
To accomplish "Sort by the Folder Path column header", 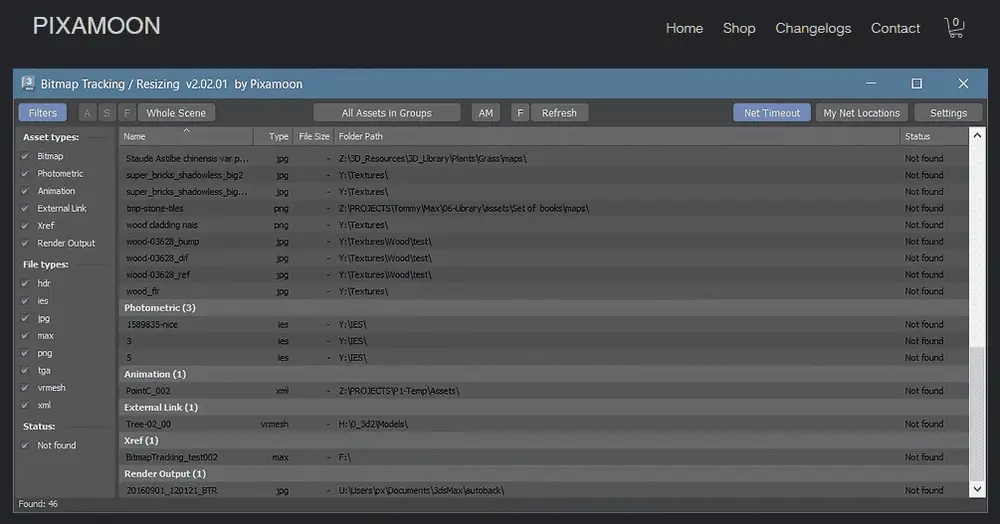I will point(616,136).
